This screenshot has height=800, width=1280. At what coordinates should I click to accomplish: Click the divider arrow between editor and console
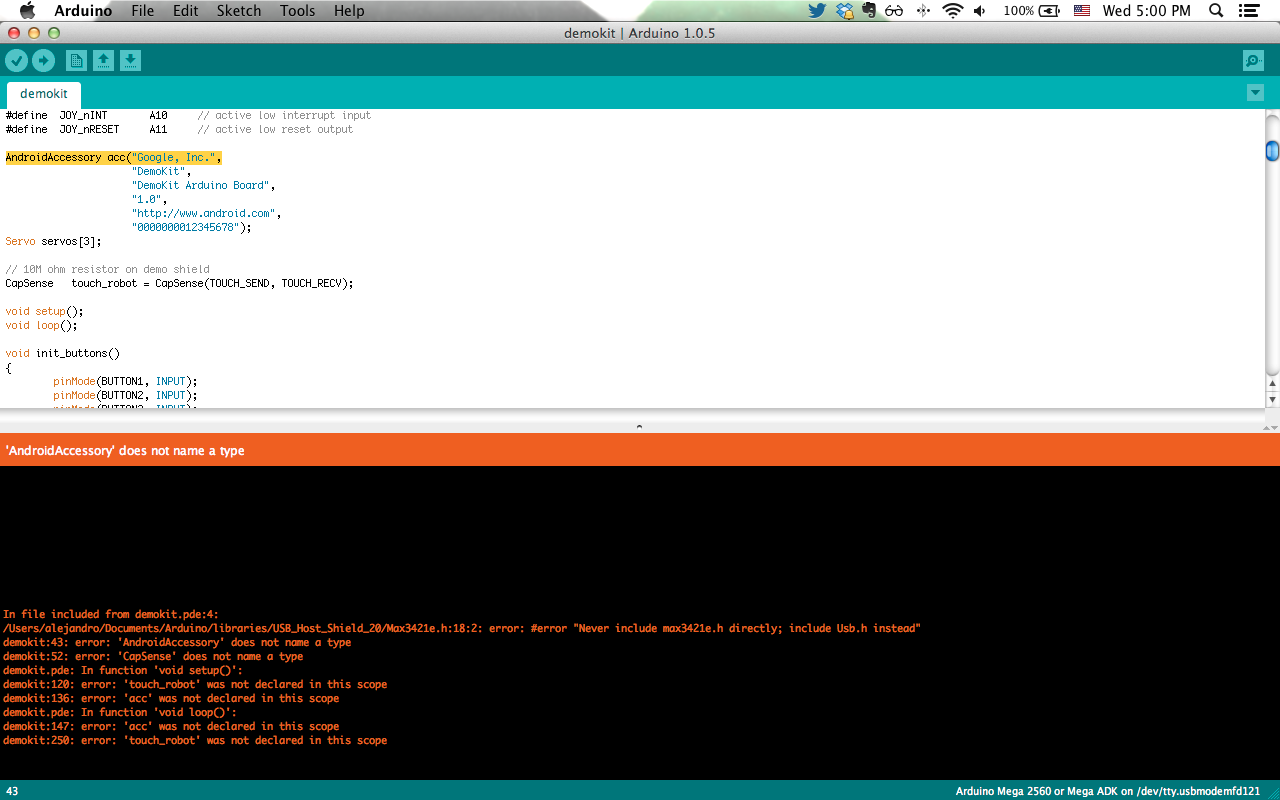tap(640, 427)
